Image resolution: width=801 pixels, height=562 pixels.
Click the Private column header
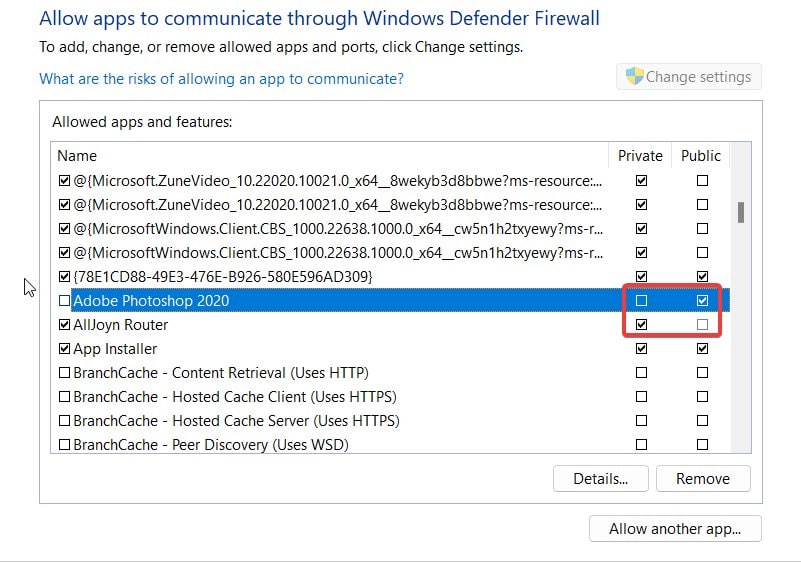[640, 156]
